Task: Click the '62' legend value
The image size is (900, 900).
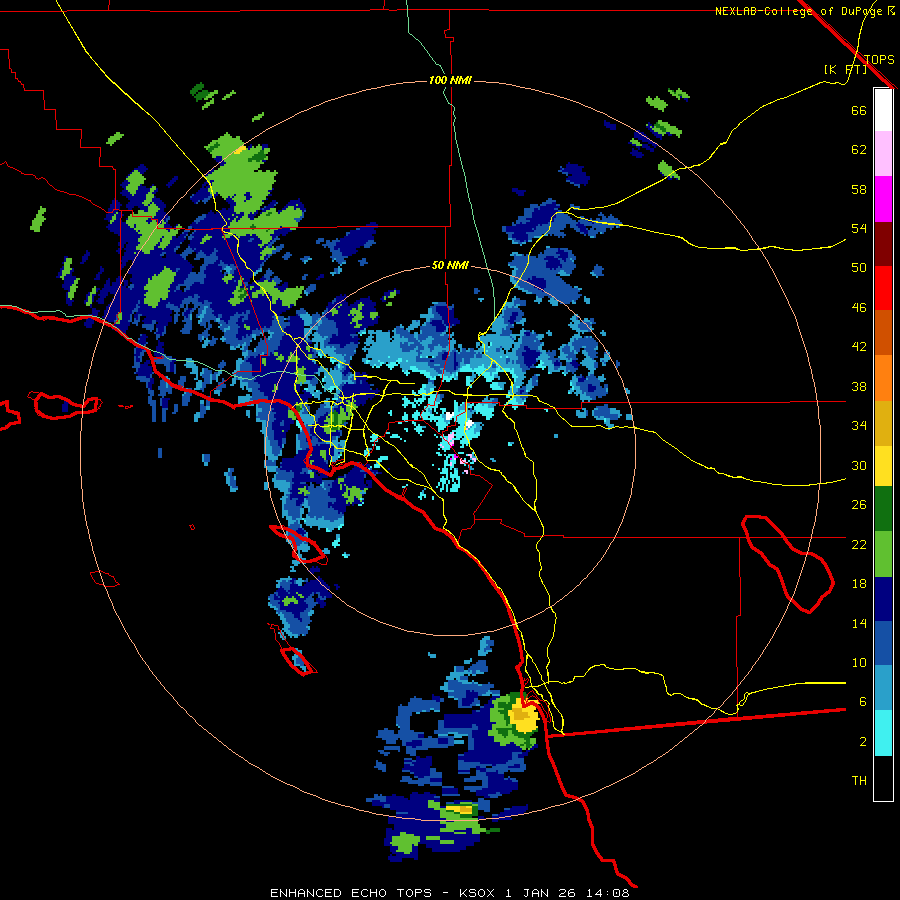Action: click(859, 150)
